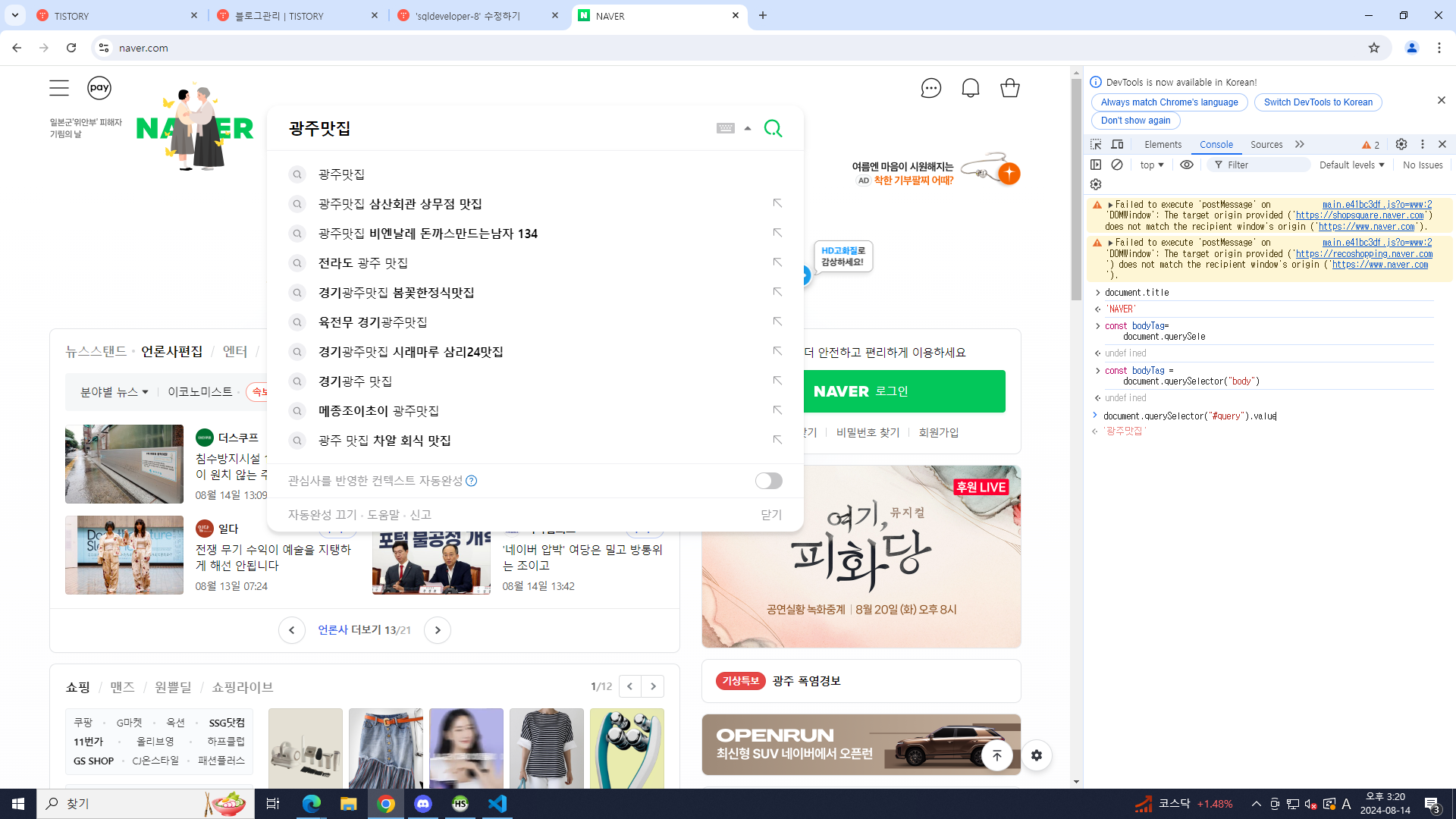
Task: Toggle the DevTools device toolbar icon
Action: point(1117,144)
